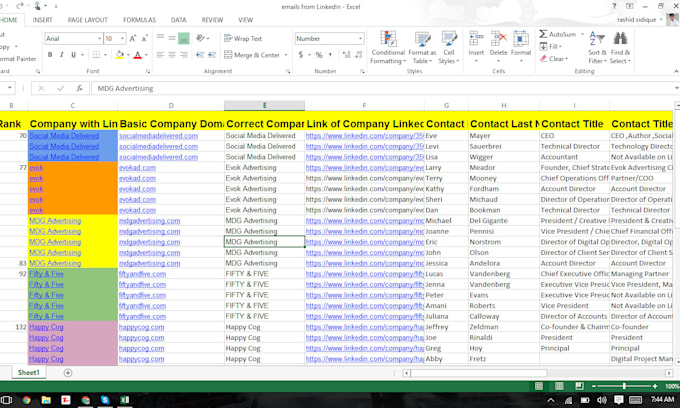Decrease font size
680x408 pixels.
144,39
